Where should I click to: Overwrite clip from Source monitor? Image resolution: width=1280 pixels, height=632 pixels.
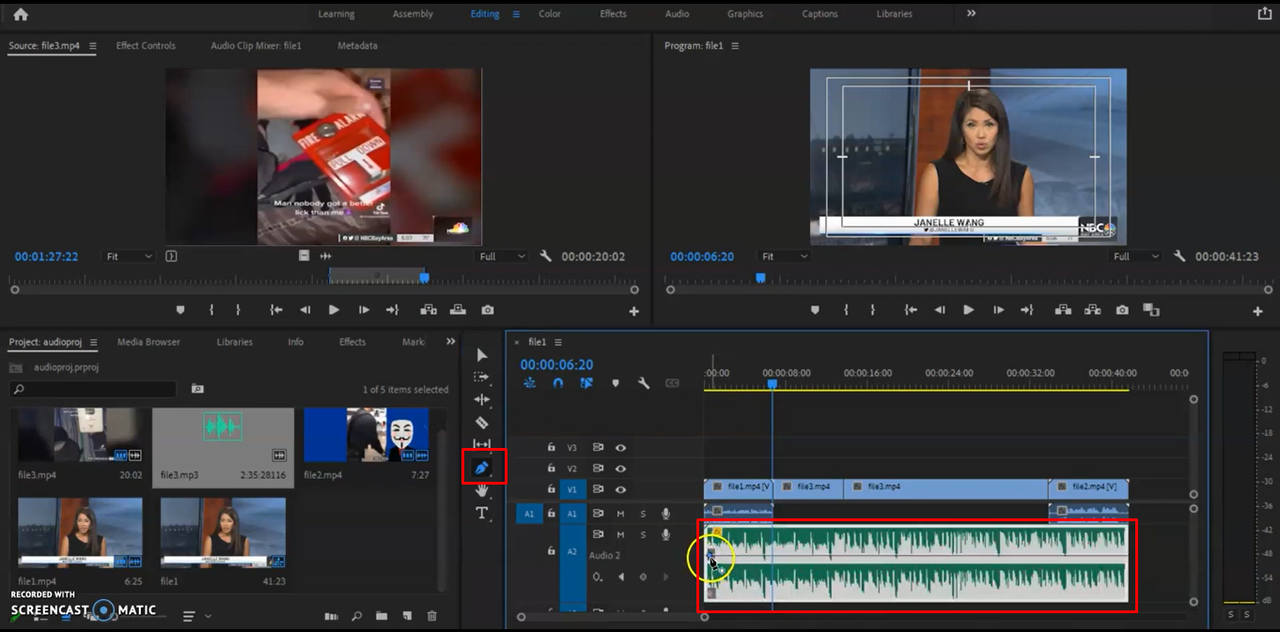[458, 310]
